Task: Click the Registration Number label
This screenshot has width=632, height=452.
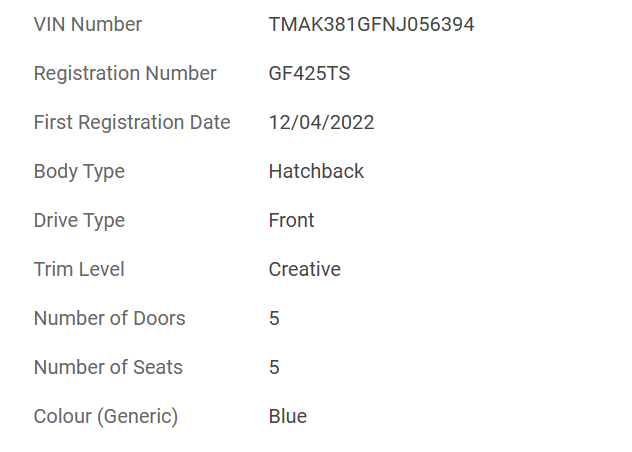Action: (125, 74)
